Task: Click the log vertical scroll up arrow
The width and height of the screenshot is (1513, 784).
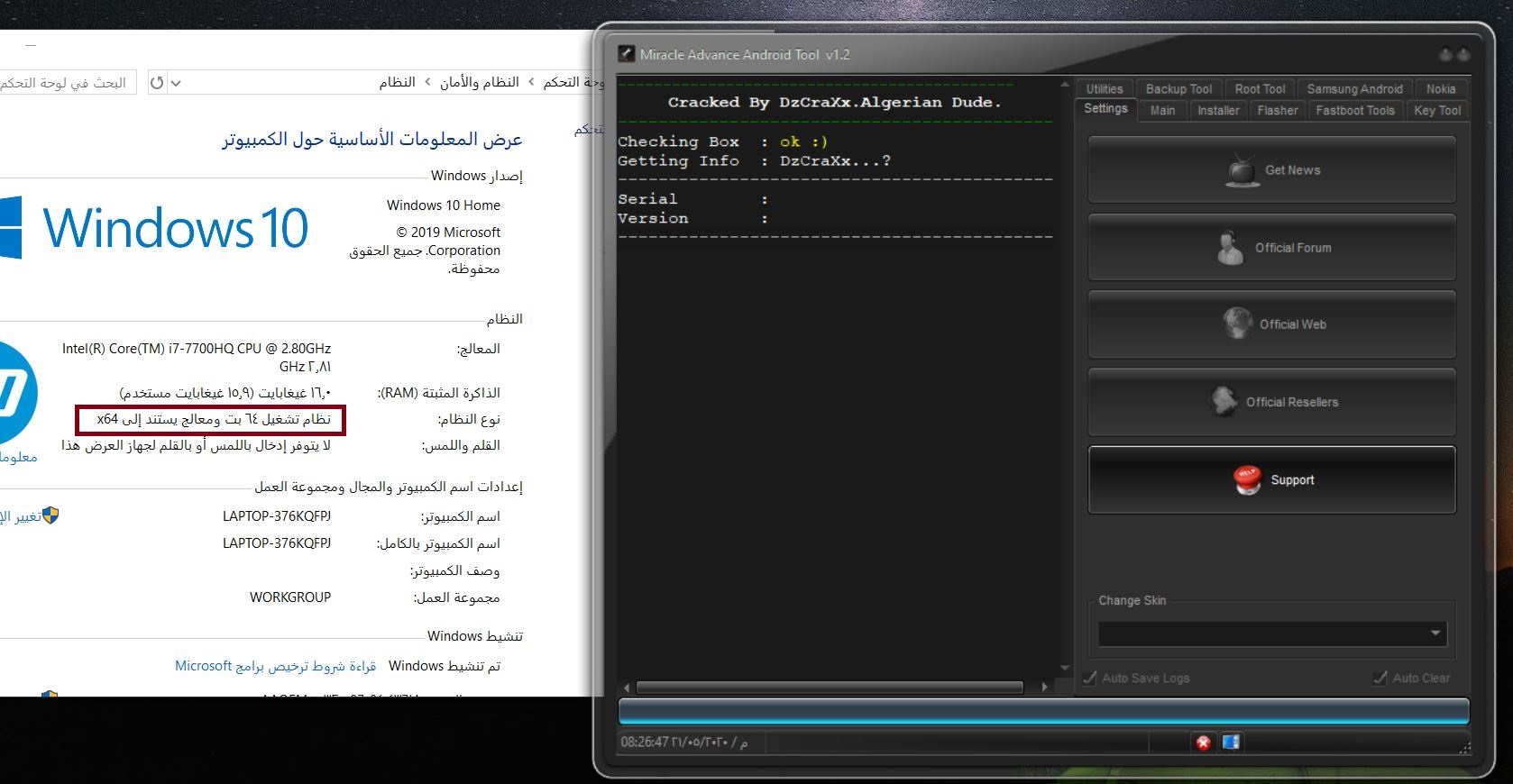Action: click(1065, 86)
